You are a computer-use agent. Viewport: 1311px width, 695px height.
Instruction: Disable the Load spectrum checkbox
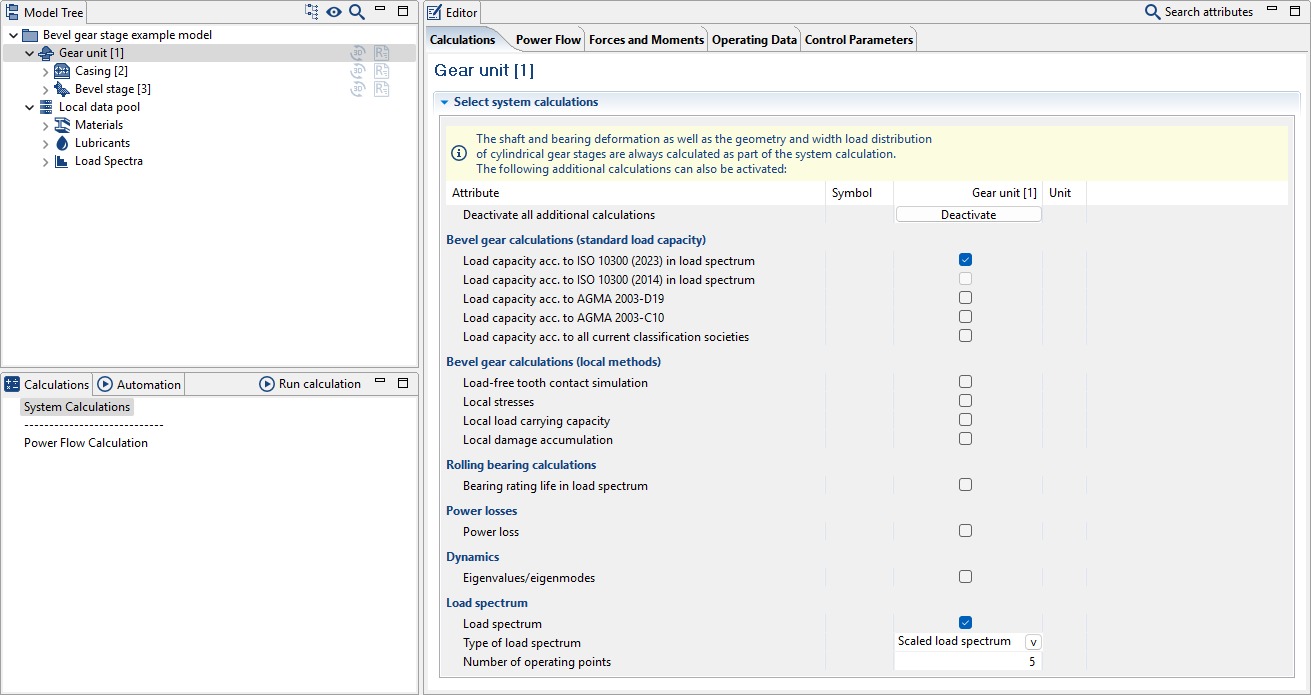965,621
